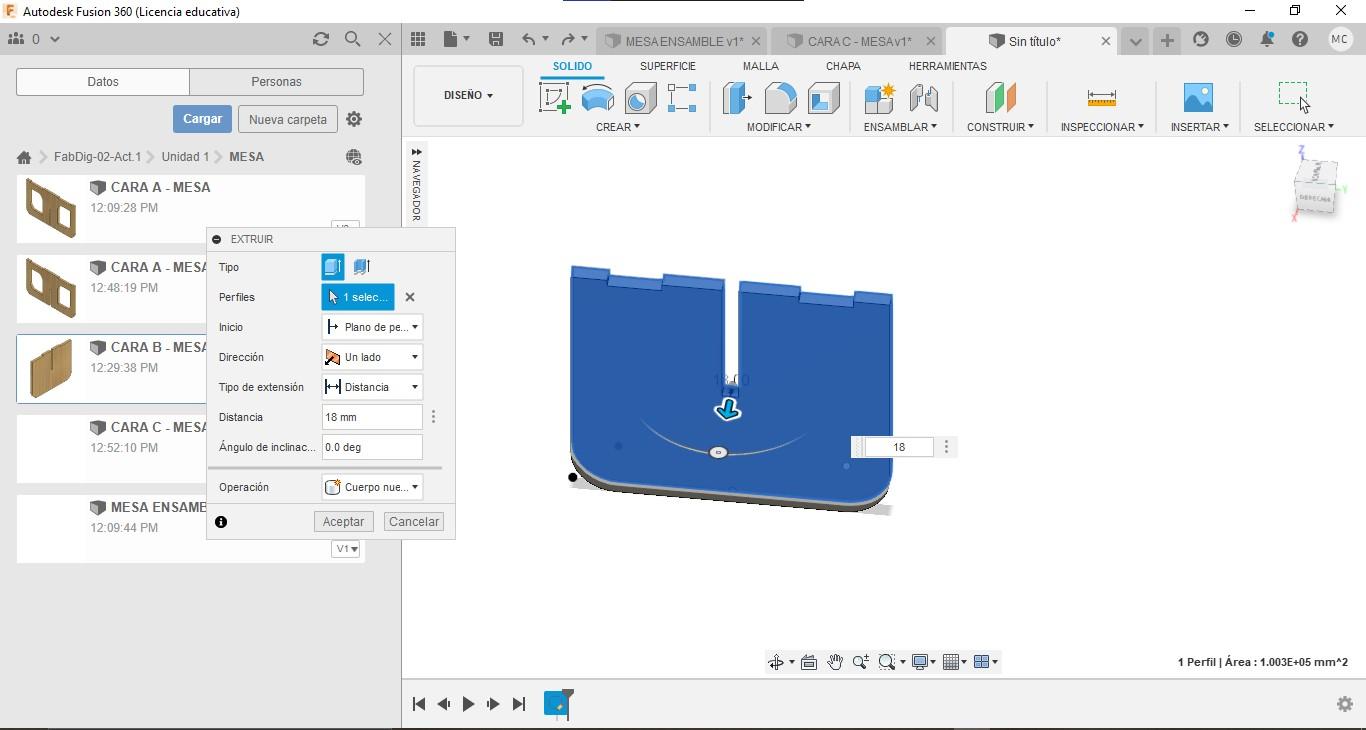The image size is (1366, 730).
Task: Select the Joint tool icon
Action: 923,98
